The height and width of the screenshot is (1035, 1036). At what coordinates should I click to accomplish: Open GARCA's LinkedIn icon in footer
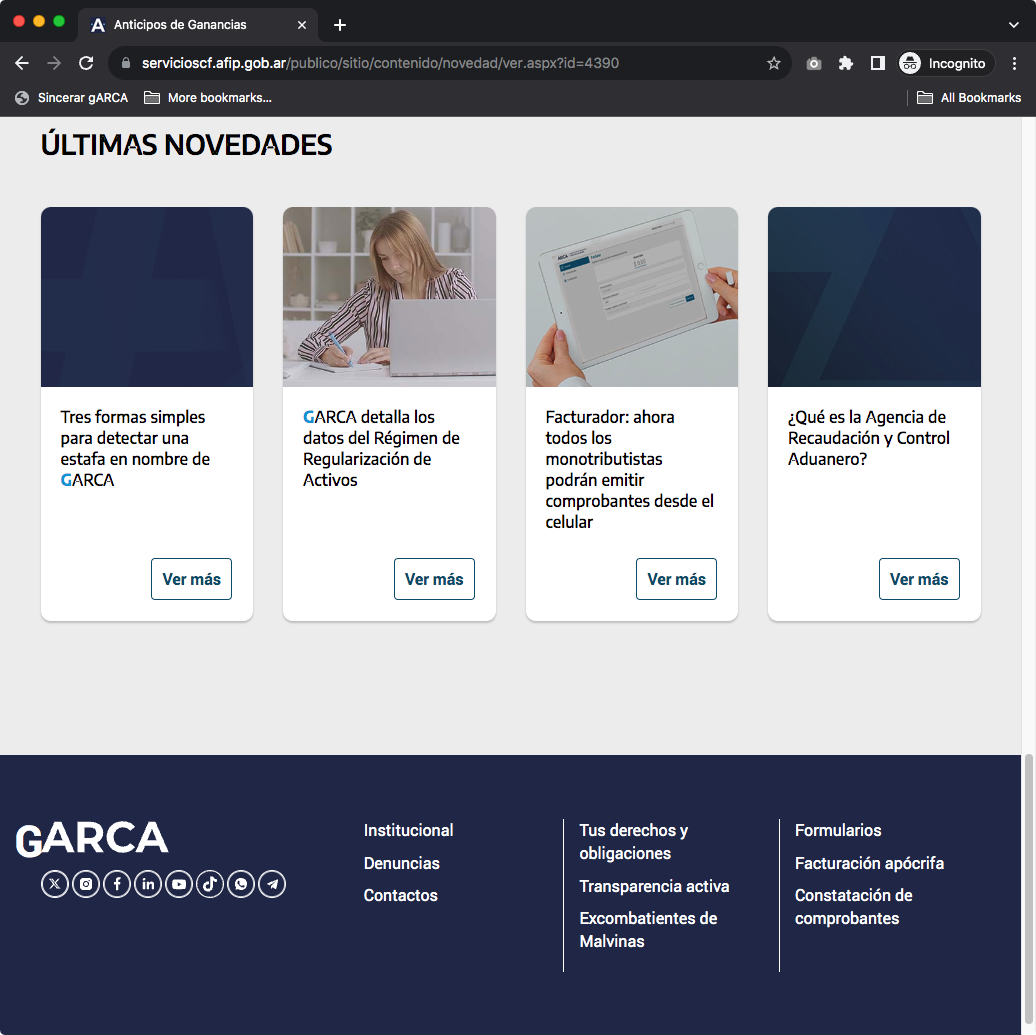(148, 884)
